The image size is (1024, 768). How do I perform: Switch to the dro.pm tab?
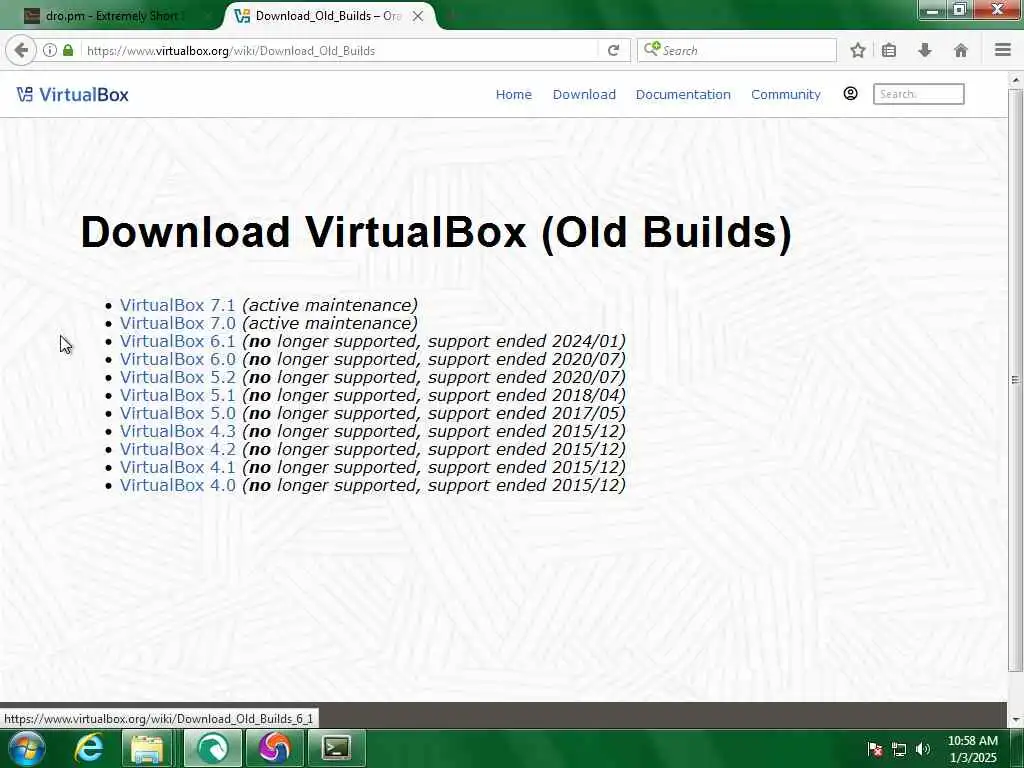[111, 16]
